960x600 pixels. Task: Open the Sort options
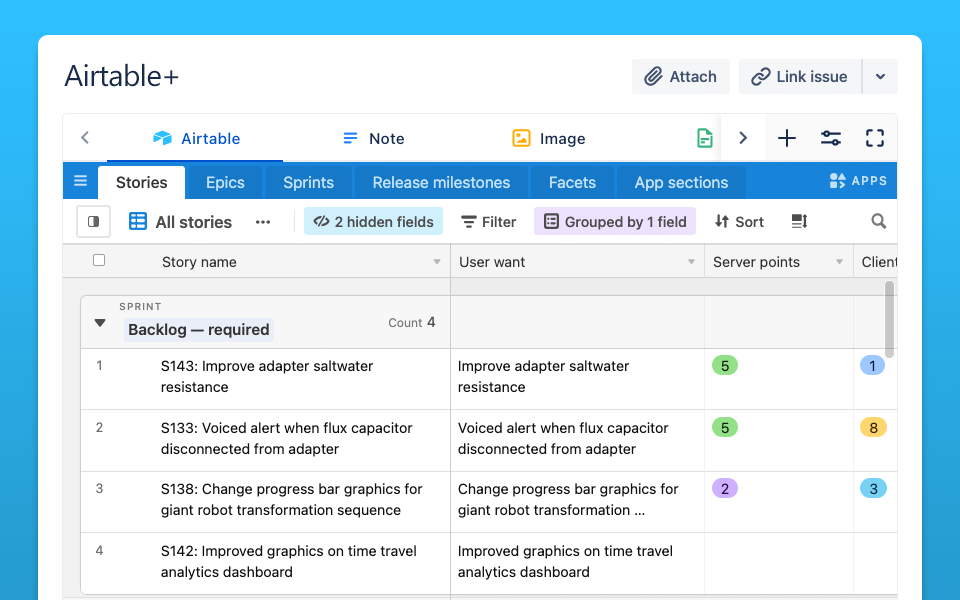739,222
